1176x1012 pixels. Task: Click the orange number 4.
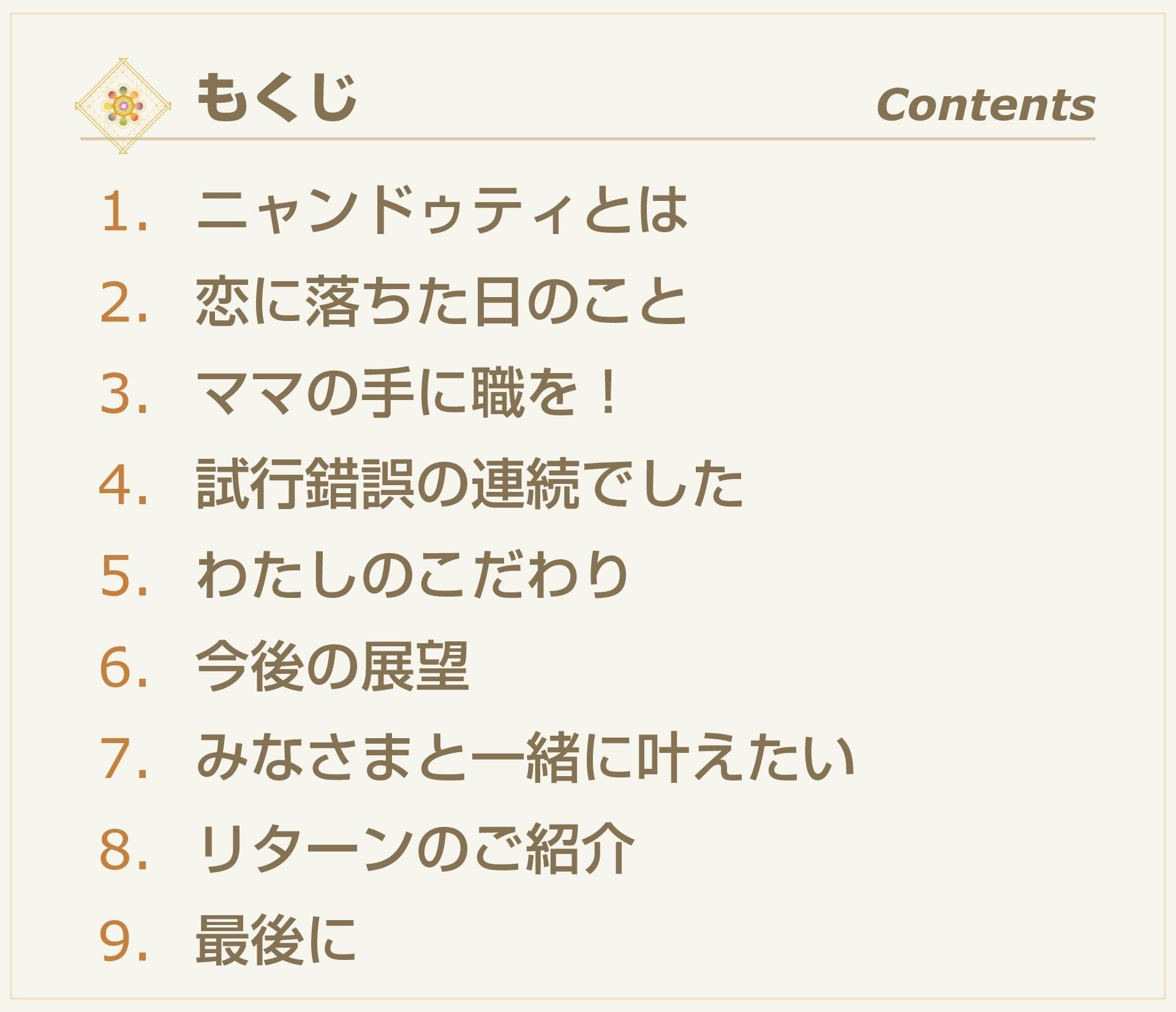123,485
